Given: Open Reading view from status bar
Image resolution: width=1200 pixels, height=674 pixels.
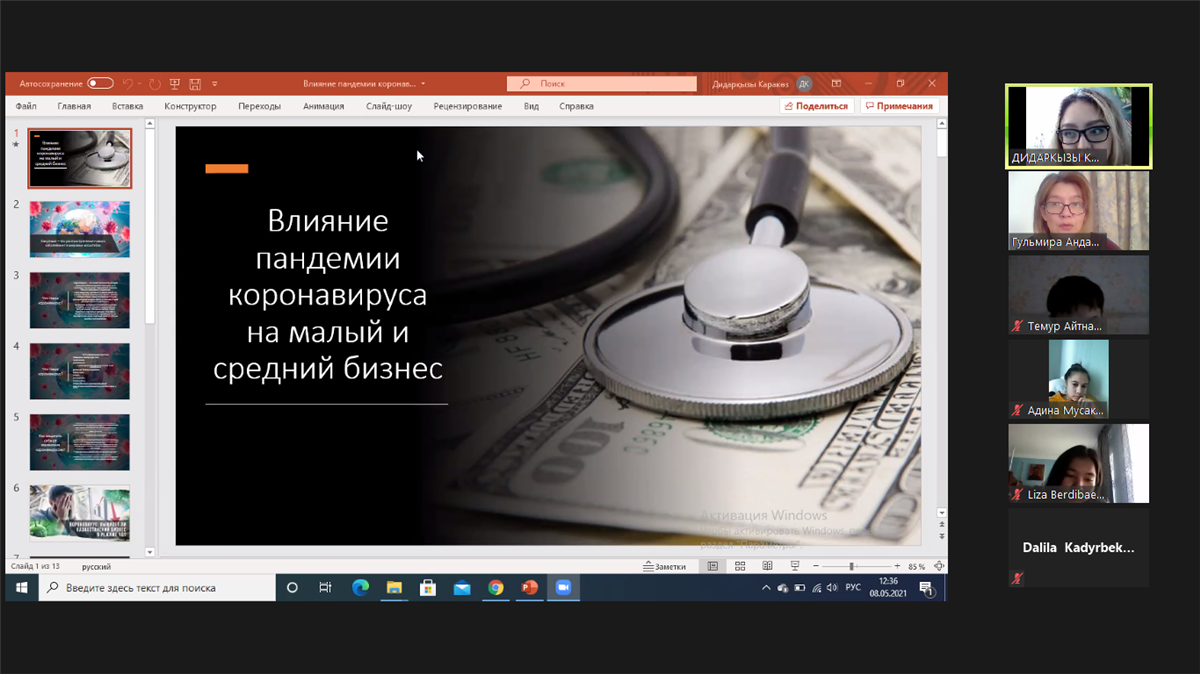Looking at the screenshot, I should point(767,566).
